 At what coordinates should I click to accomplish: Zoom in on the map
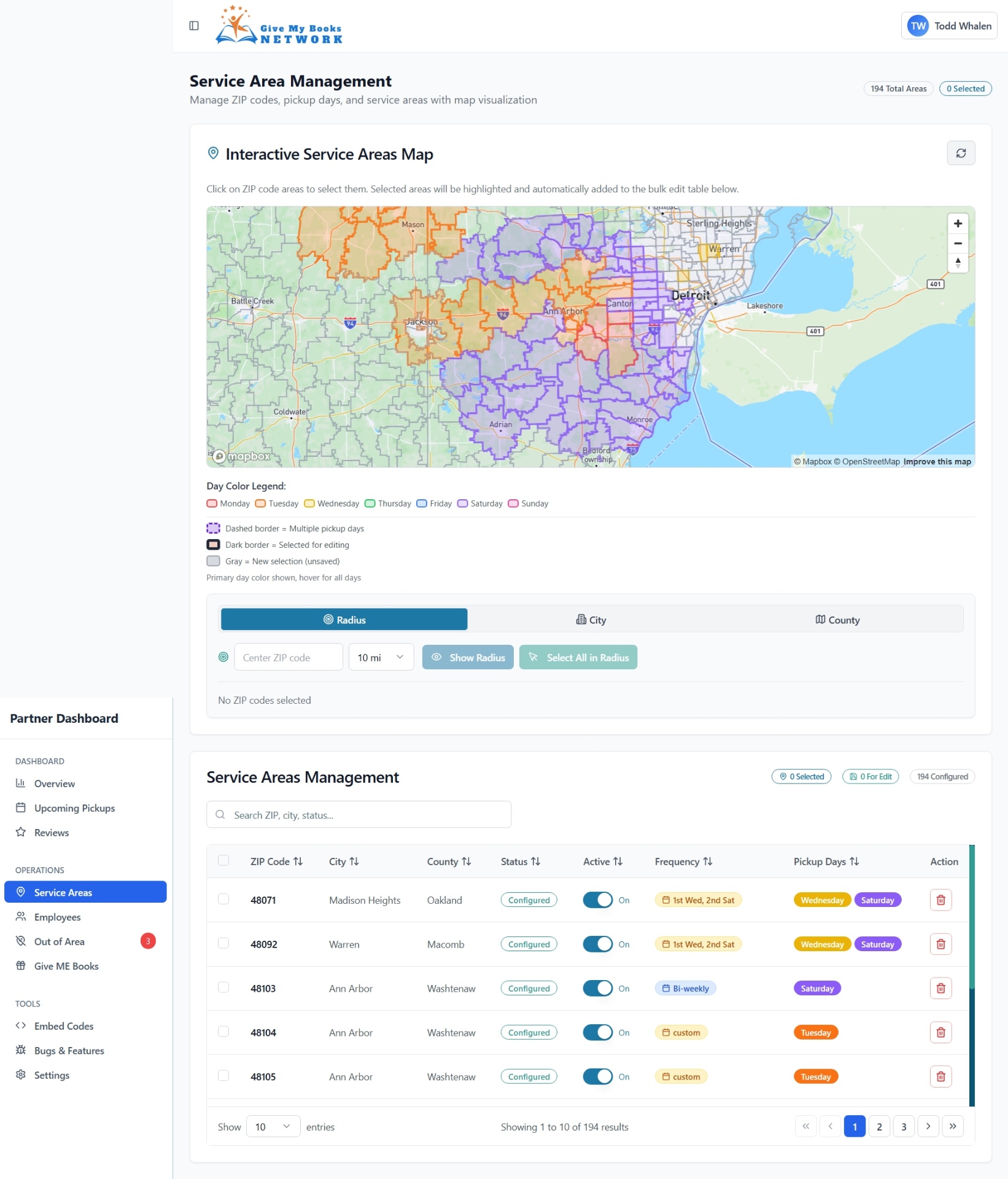coord(958,224)
